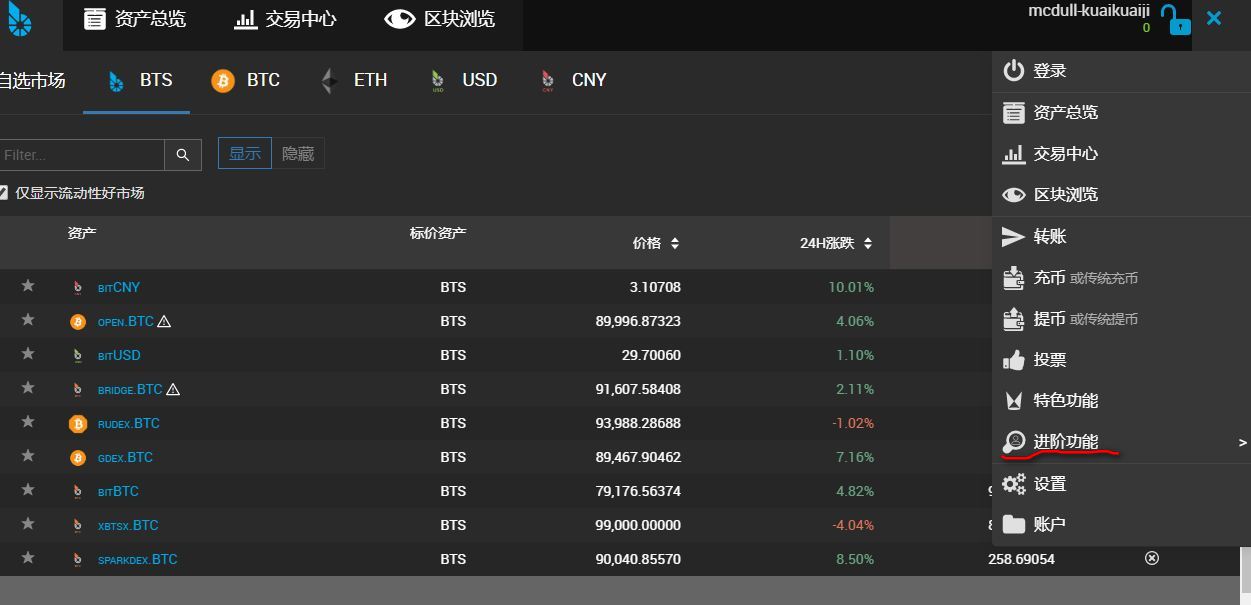Select the CNY market tab
The image size is (1251, 605).
click(x=573, y=80)
